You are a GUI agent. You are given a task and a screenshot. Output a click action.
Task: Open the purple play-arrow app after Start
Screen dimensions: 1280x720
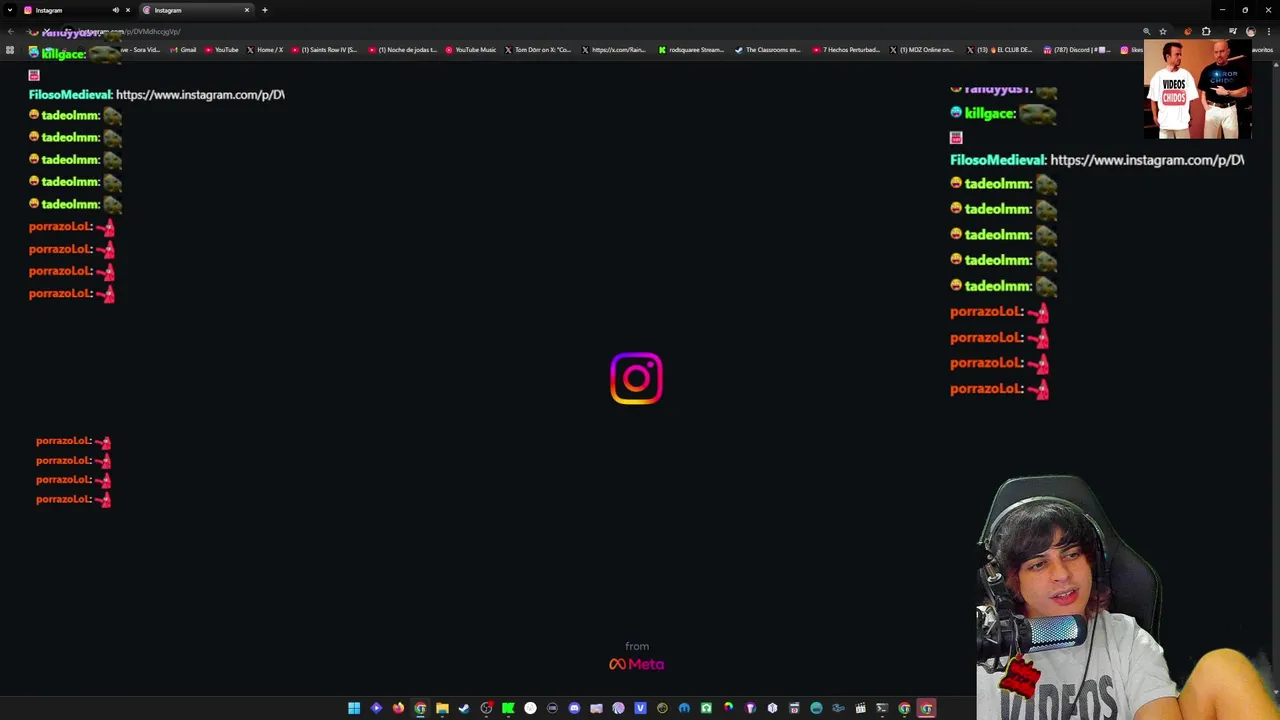pyautogui.click(x=376, y=709)
